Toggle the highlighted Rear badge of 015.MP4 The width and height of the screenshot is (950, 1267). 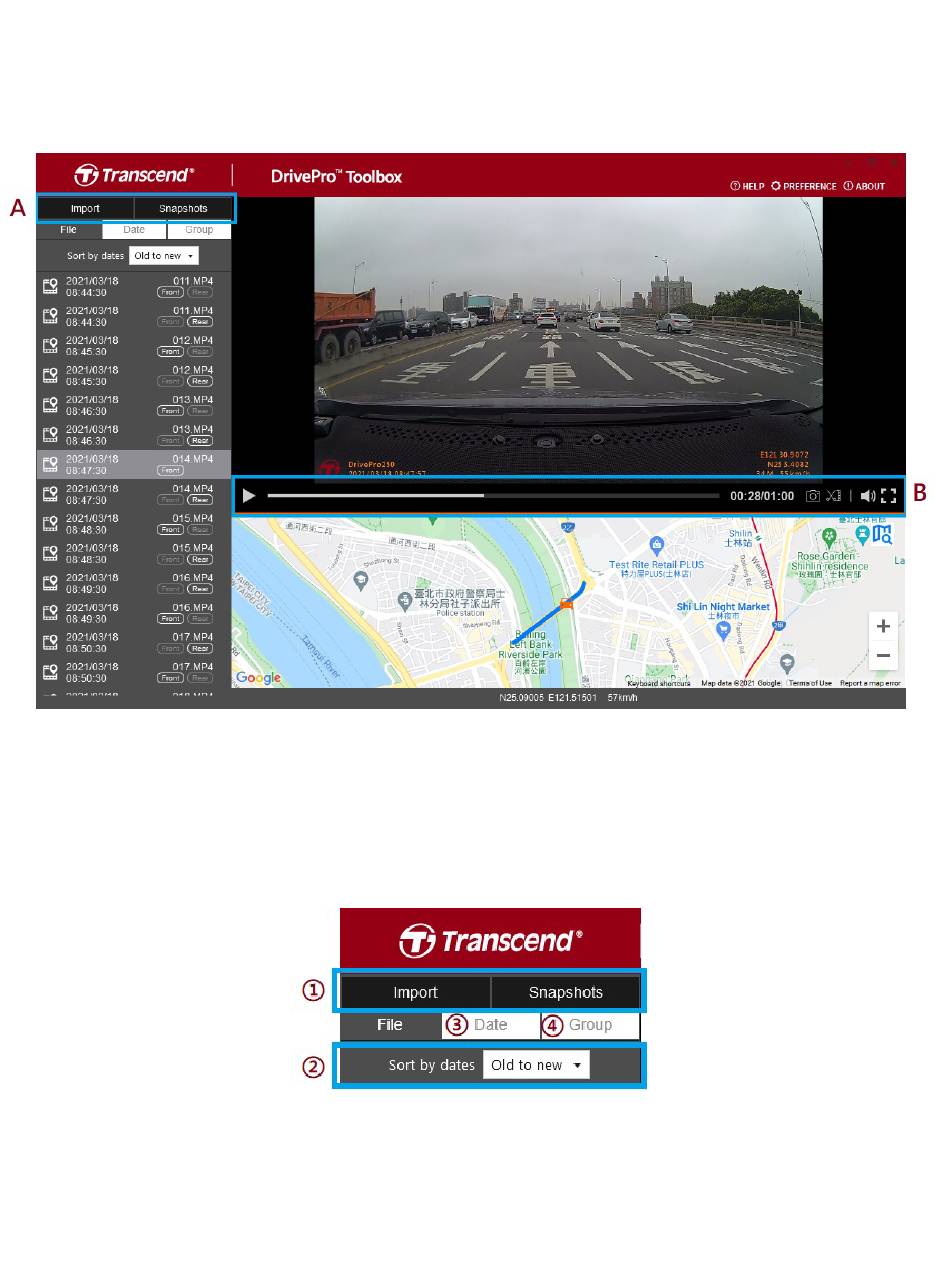pyautogui.click(x=200, y=560)
